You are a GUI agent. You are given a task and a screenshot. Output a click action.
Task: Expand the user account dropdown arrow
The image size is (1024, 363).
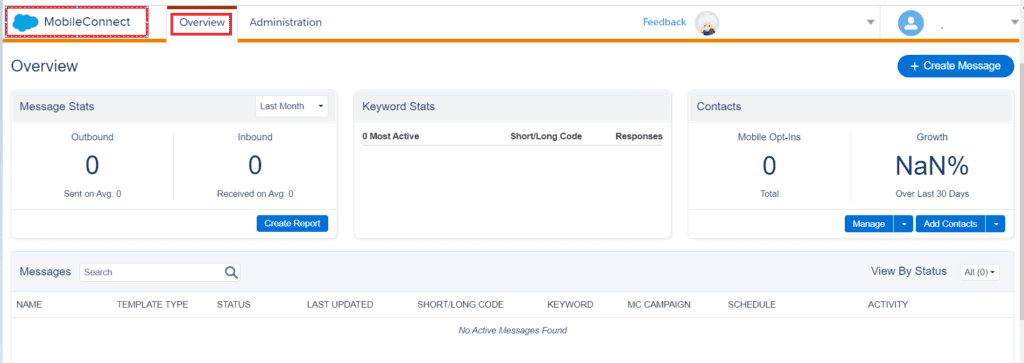pos(1014,23)
